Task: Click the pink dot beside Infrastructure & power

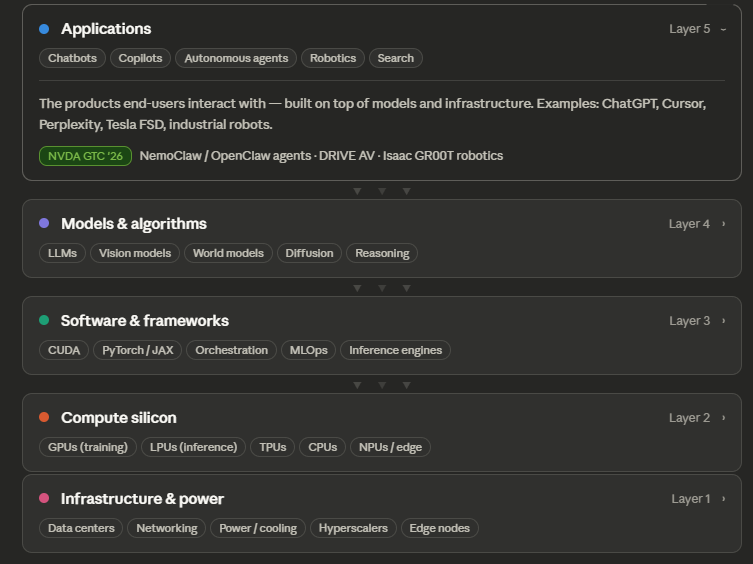Action: [44, 498]
